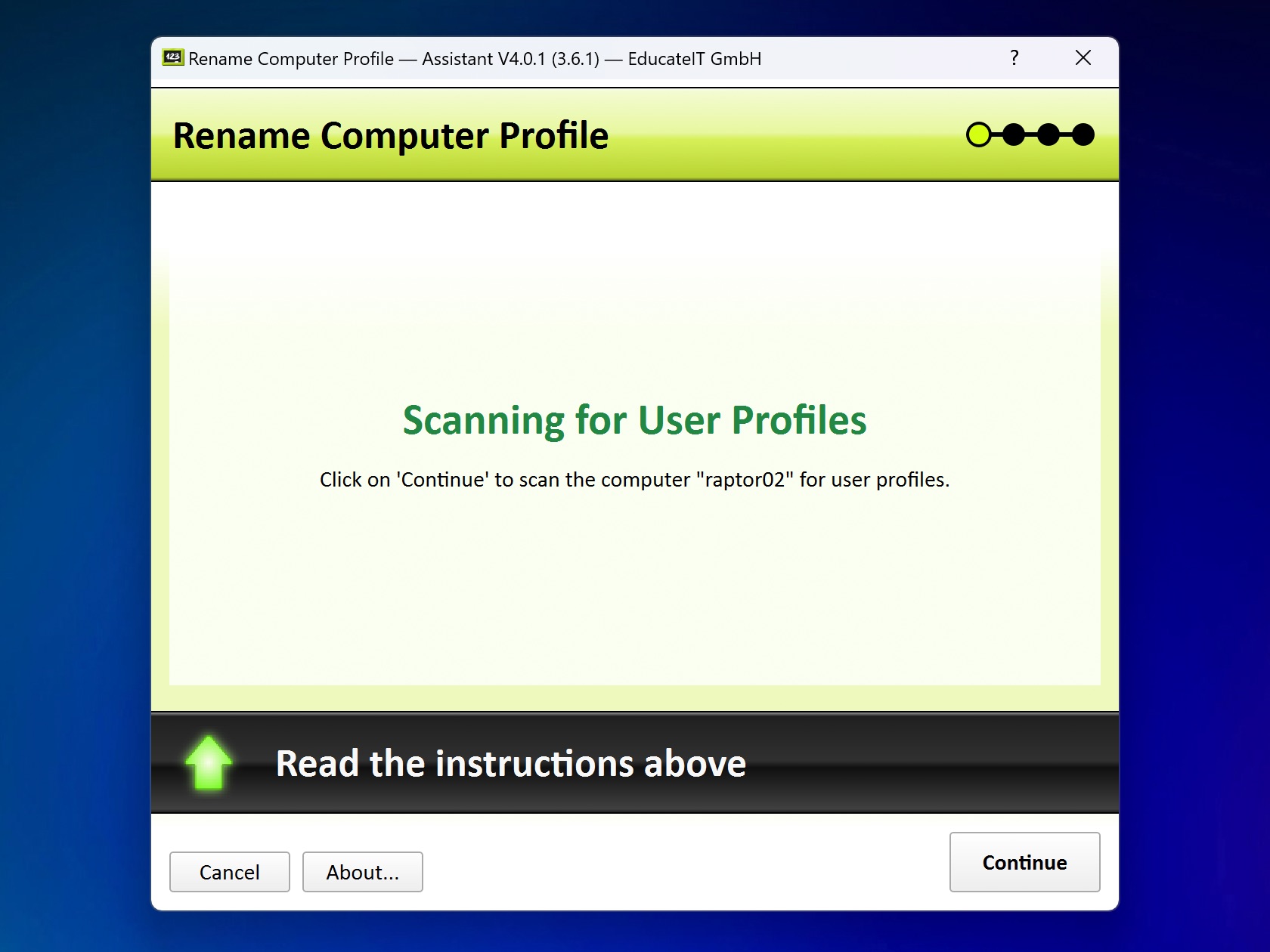Viewport: 1270px width, 952px height.
Task: Select the third progress step dot
Action: (1048, 134)
